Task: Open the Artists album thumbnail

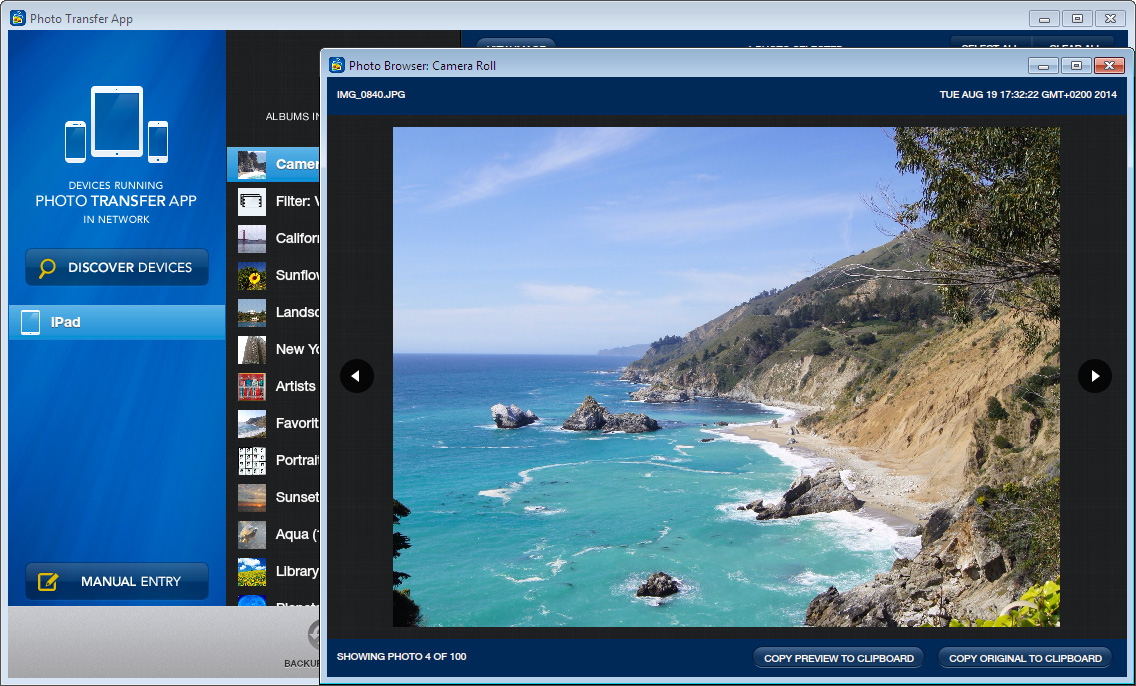Action: [x=251, y=386]
